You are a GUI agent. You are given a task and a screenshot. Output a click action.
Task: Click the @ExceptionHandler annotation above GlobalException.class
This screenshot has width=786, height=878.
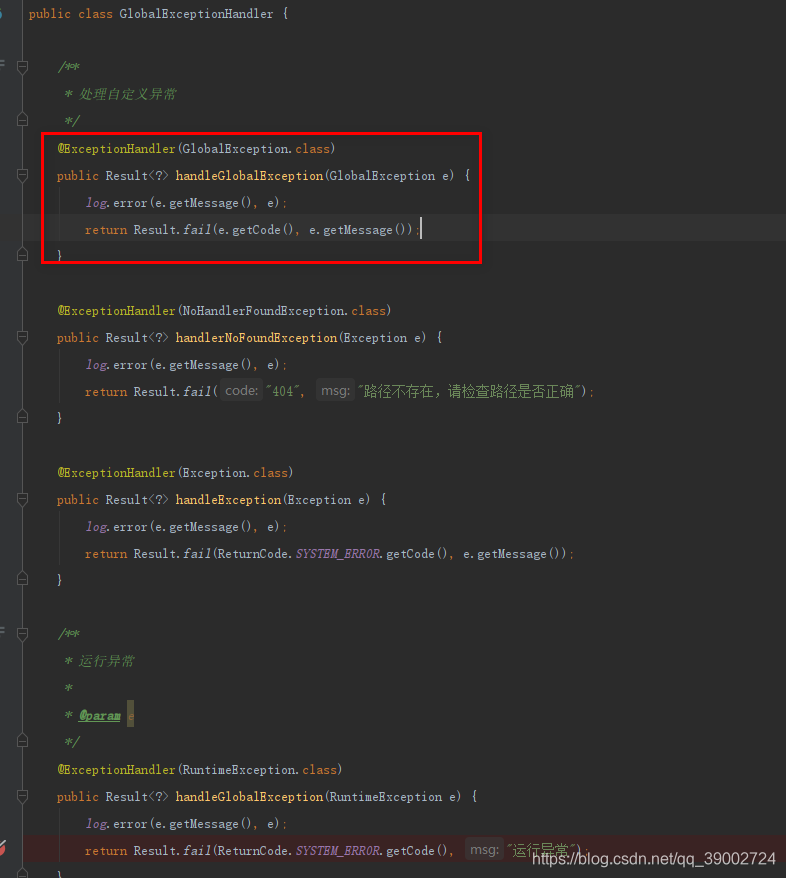(x=116, y=149)
